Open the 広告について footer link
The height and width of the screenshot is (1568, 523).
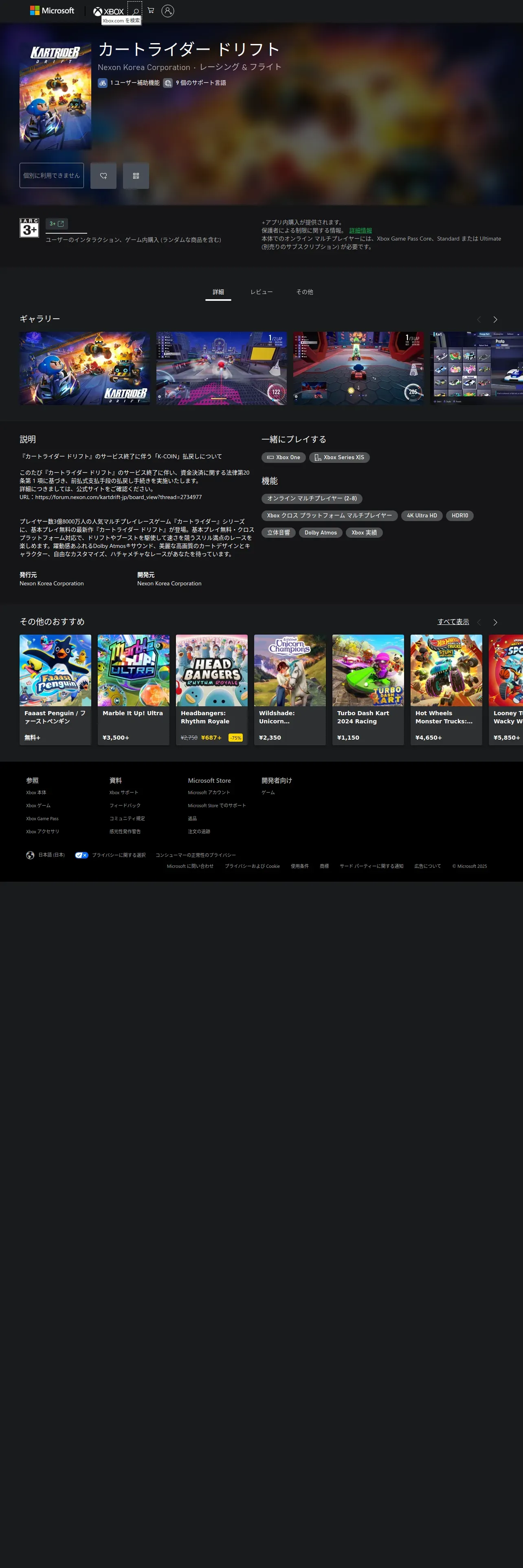(427, 866)
